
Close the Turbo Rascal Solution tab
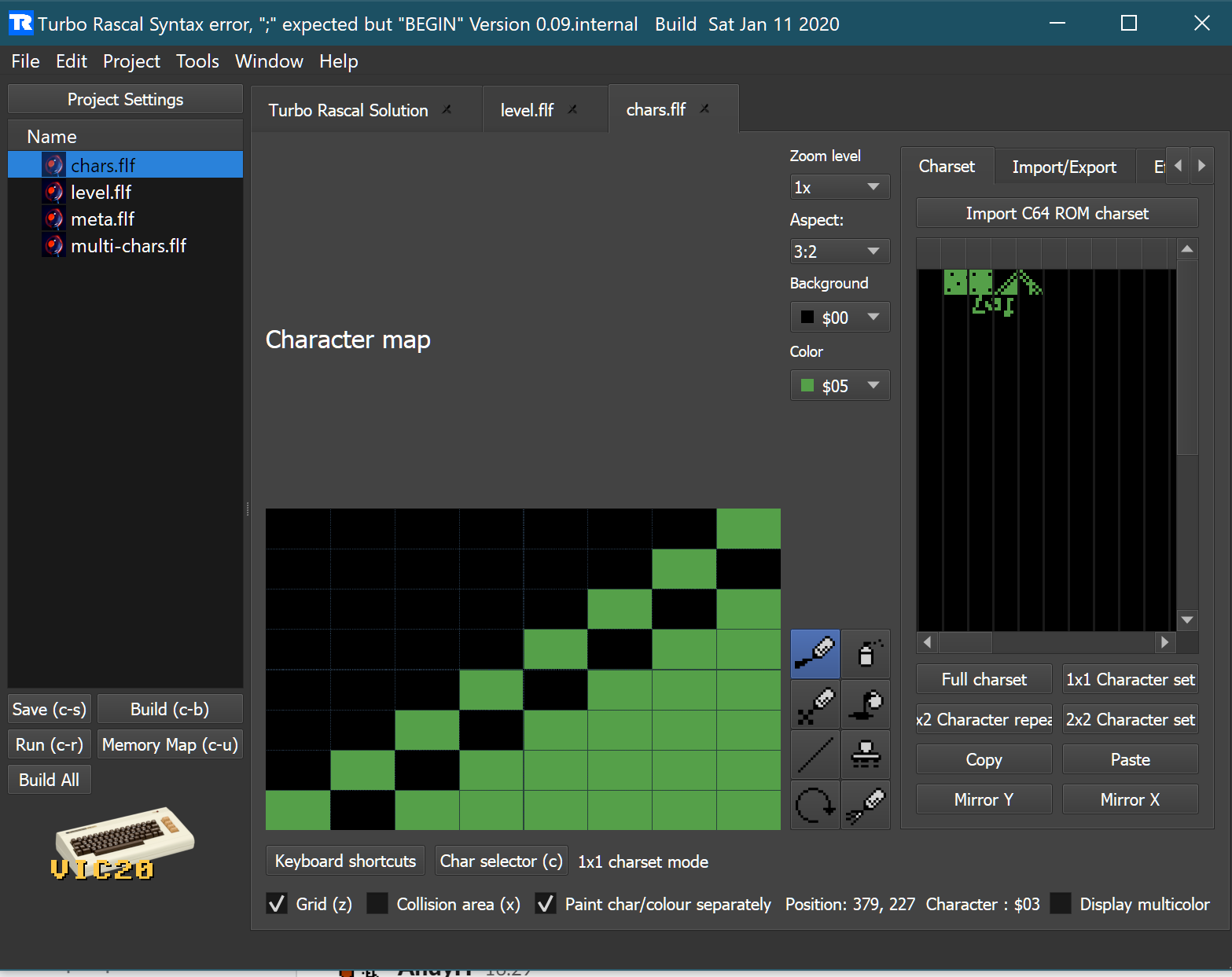pos(447,109)
